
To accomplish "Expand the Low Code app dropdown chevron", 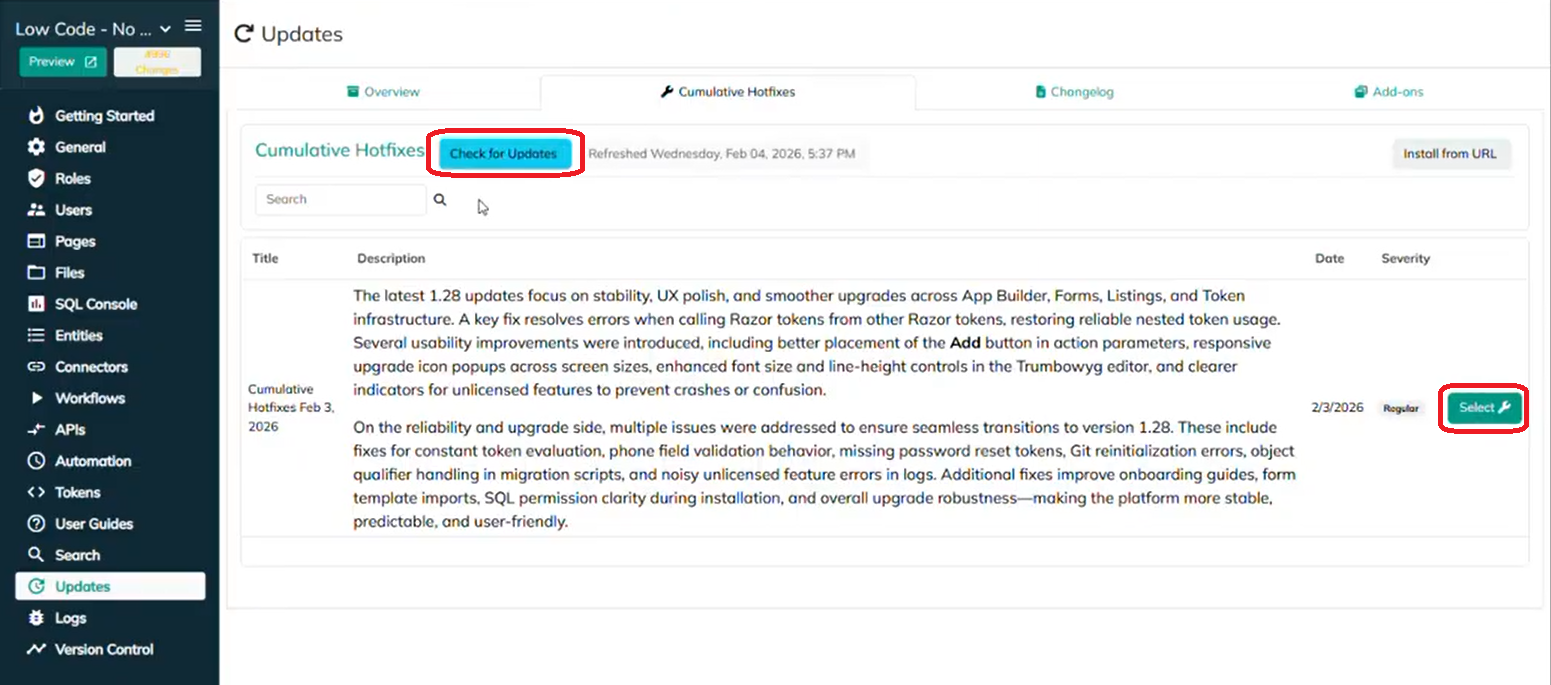I will pyautogui.click(x=165, y=29).
